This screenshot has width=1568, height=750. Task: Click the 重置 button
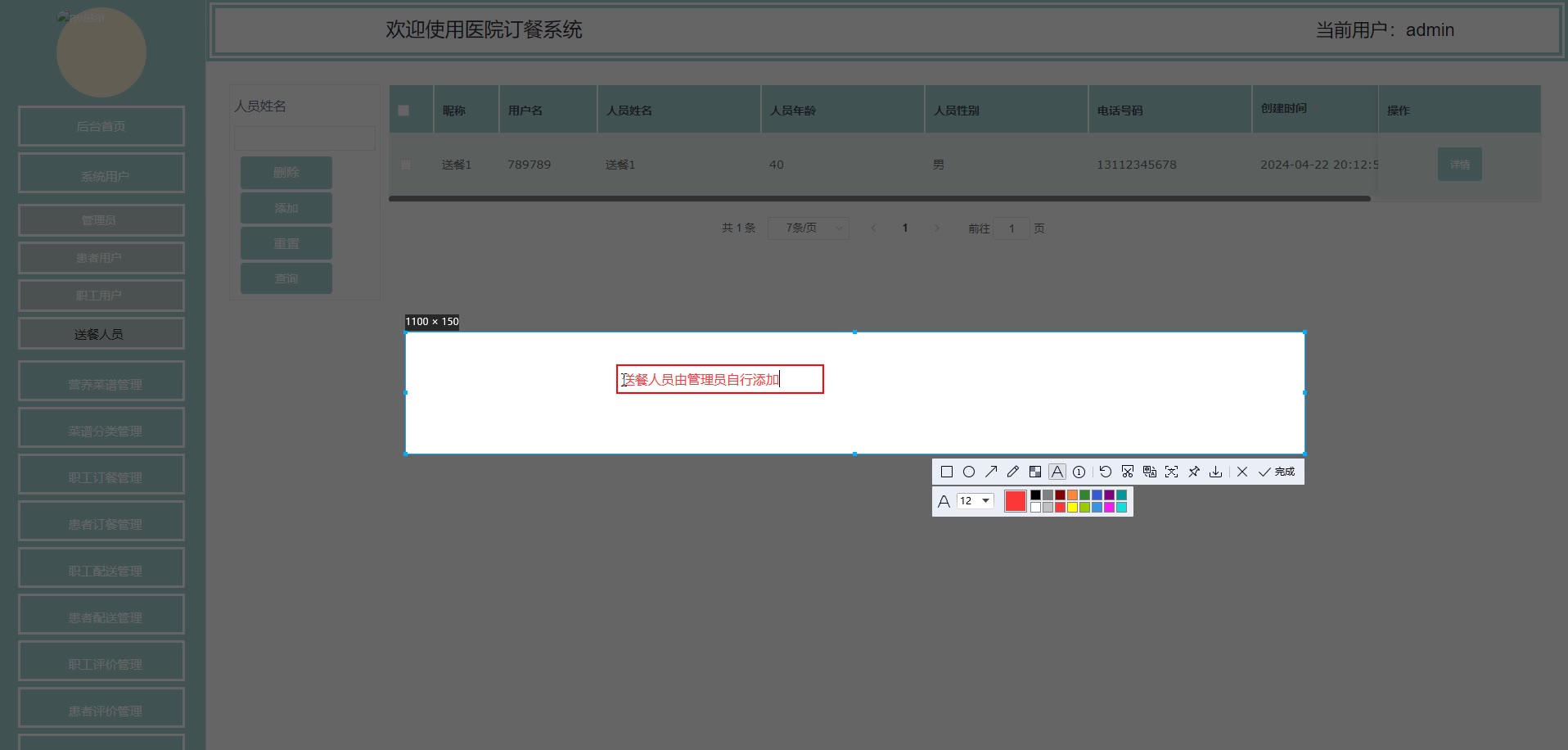coord(286,243)
